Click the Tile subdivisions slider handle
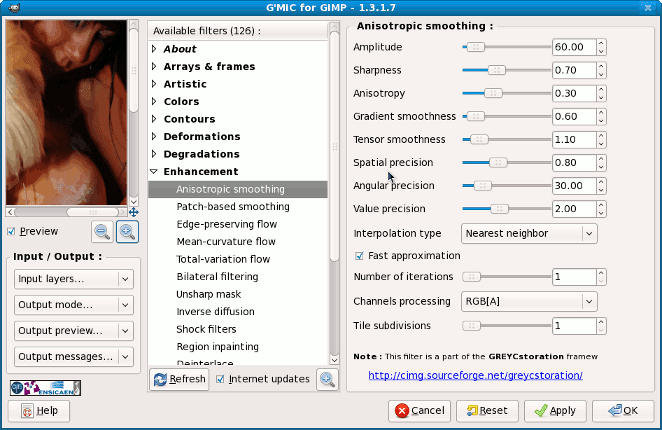The height and width of the screenshot is (430, 662). click(472, 326)
